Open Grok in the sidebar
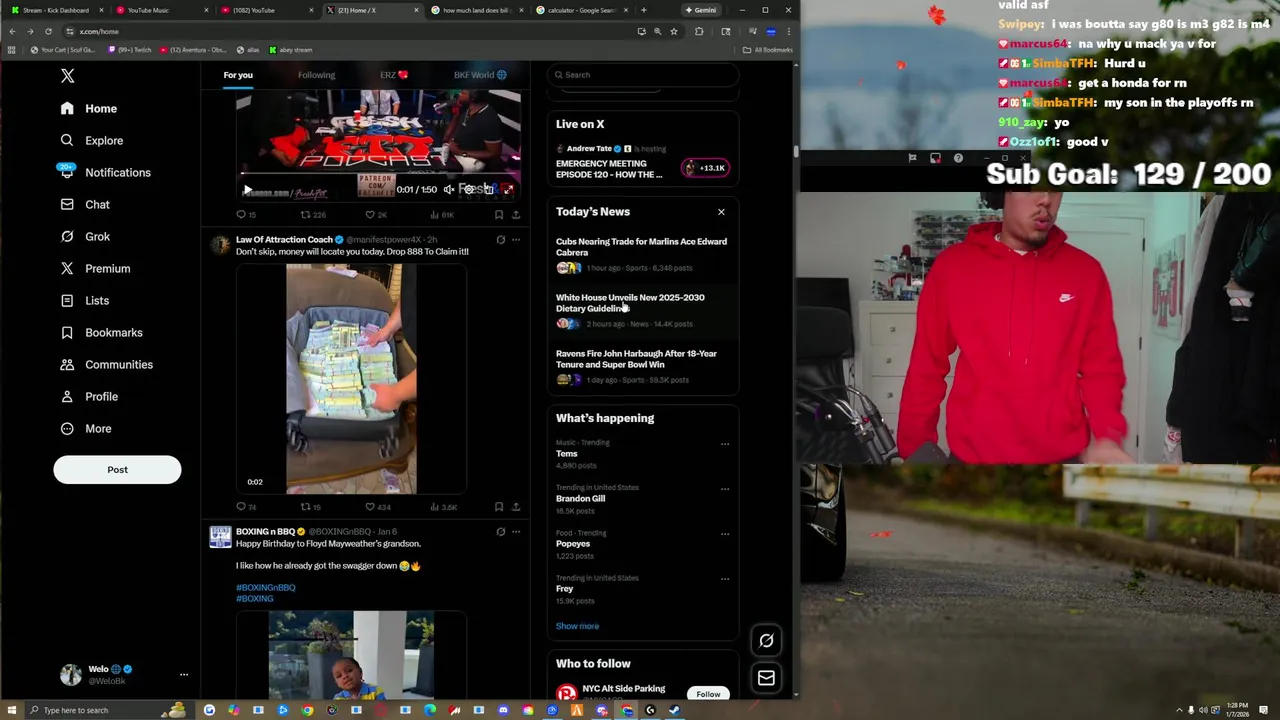1280x720 pixels. coord(84,236)
